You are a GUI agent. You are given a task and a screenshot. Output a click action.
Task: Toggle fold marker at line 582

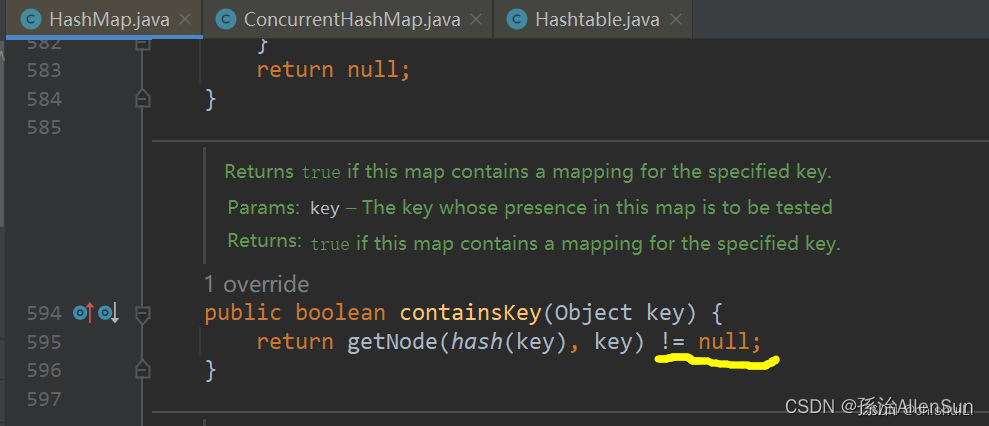(143, 44)
